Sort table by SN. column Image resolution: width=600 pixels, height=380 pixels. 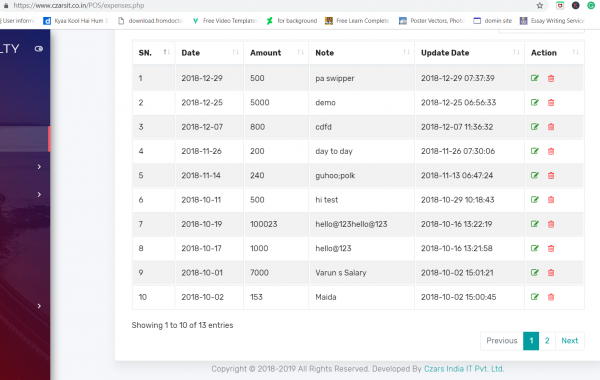point(154,53)
